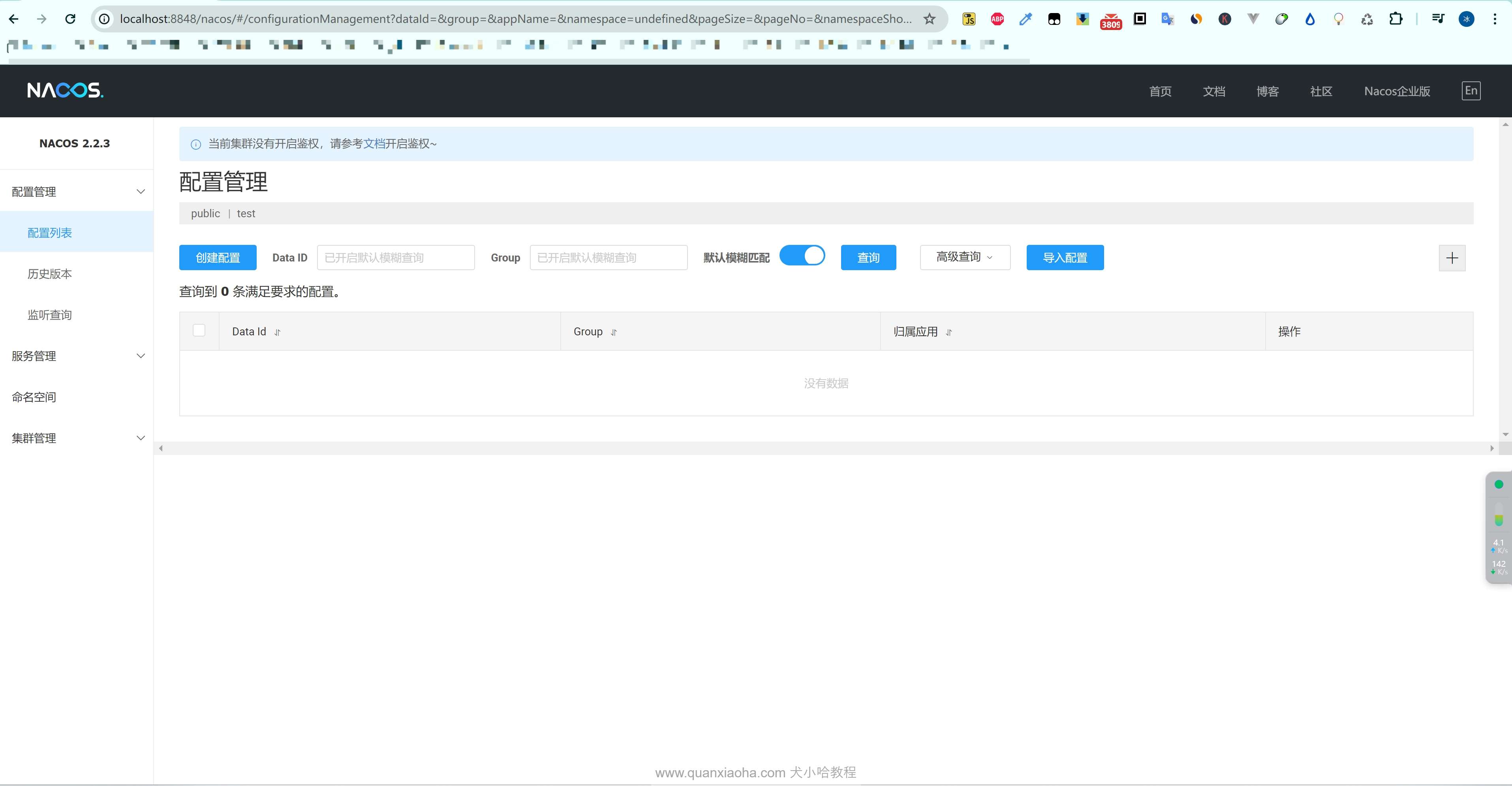Click the 创建配置 button
Screen dimensions: 1512x786
(x=217, y=257)
